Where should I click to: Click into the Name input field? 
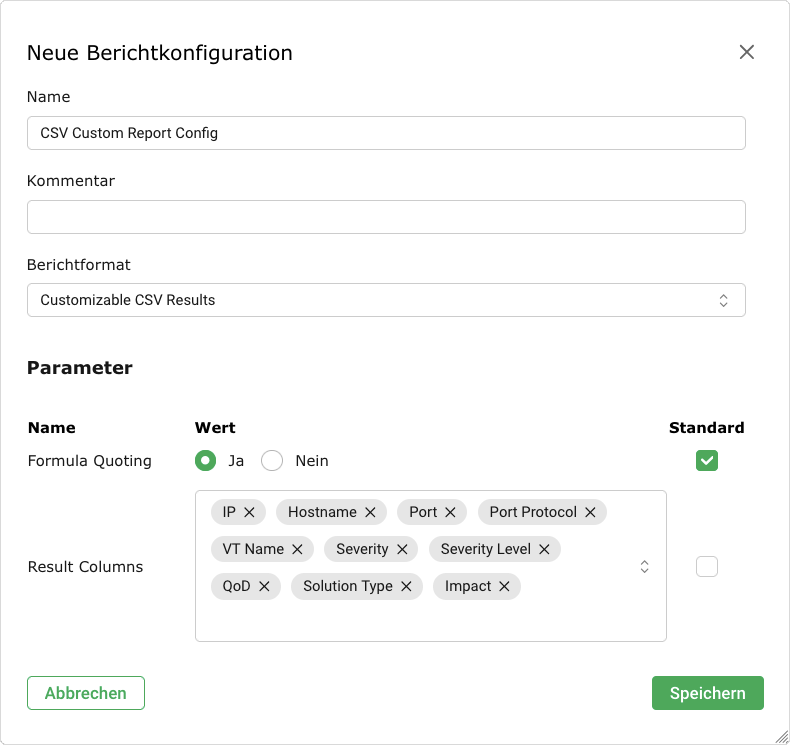coord(386,133)
